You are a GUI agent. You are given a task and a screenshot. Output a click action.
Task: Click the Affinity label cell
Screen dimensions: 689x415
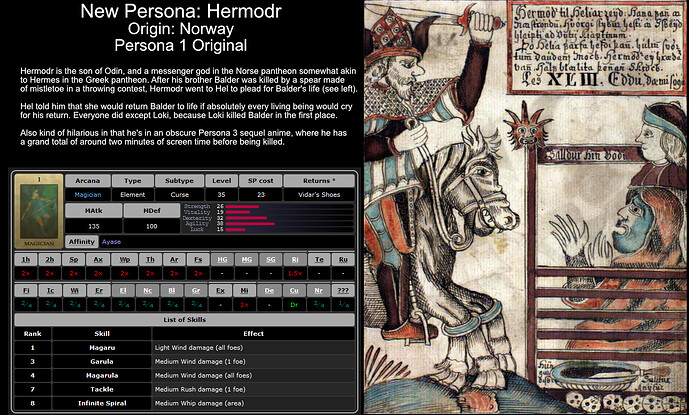(x=82, y=241)
